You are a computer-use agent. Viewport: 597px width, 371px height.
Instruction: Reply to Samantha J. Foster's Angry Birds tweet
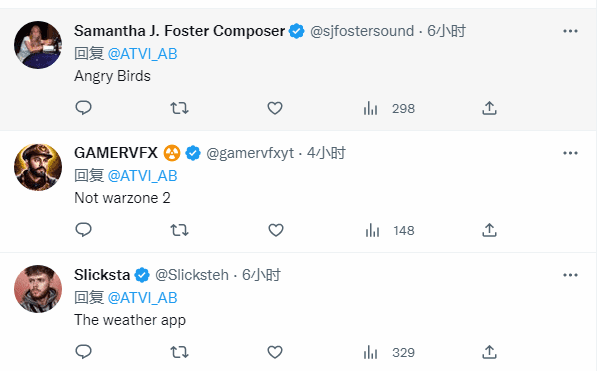click(83, 108)
